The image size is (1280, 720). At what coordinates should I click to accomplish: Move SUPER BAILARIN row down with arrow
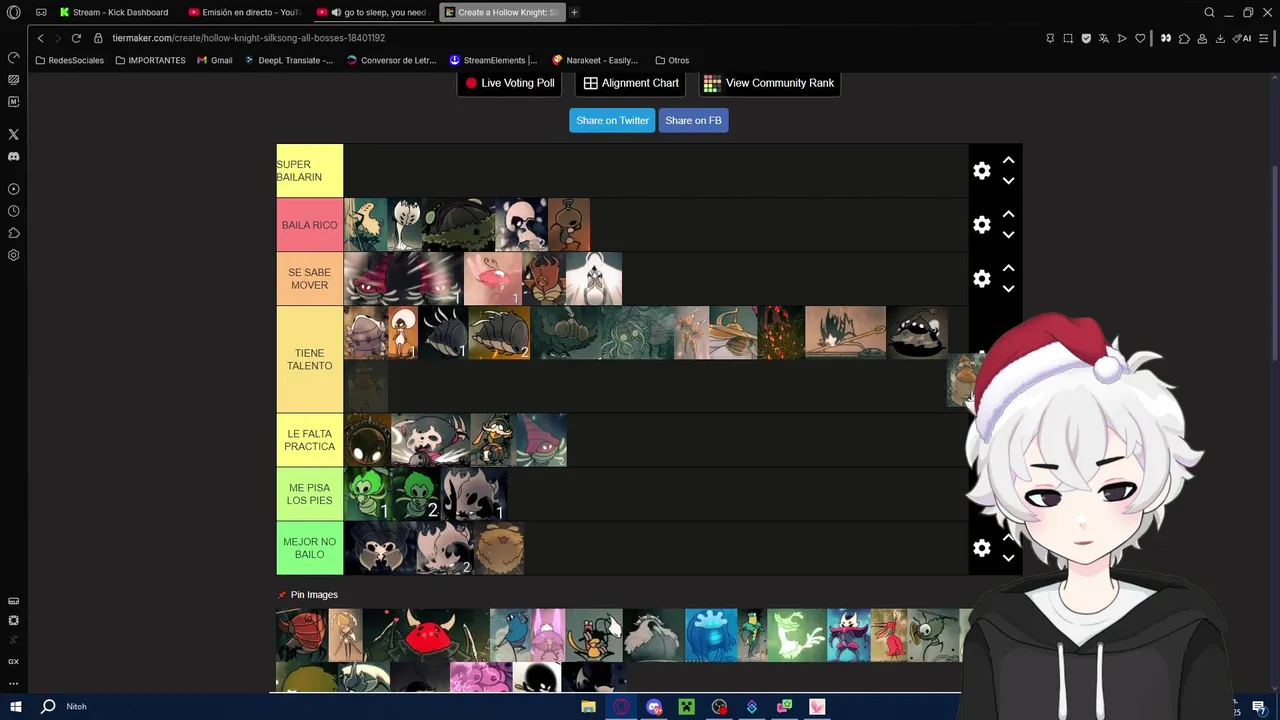point(1008,181)
